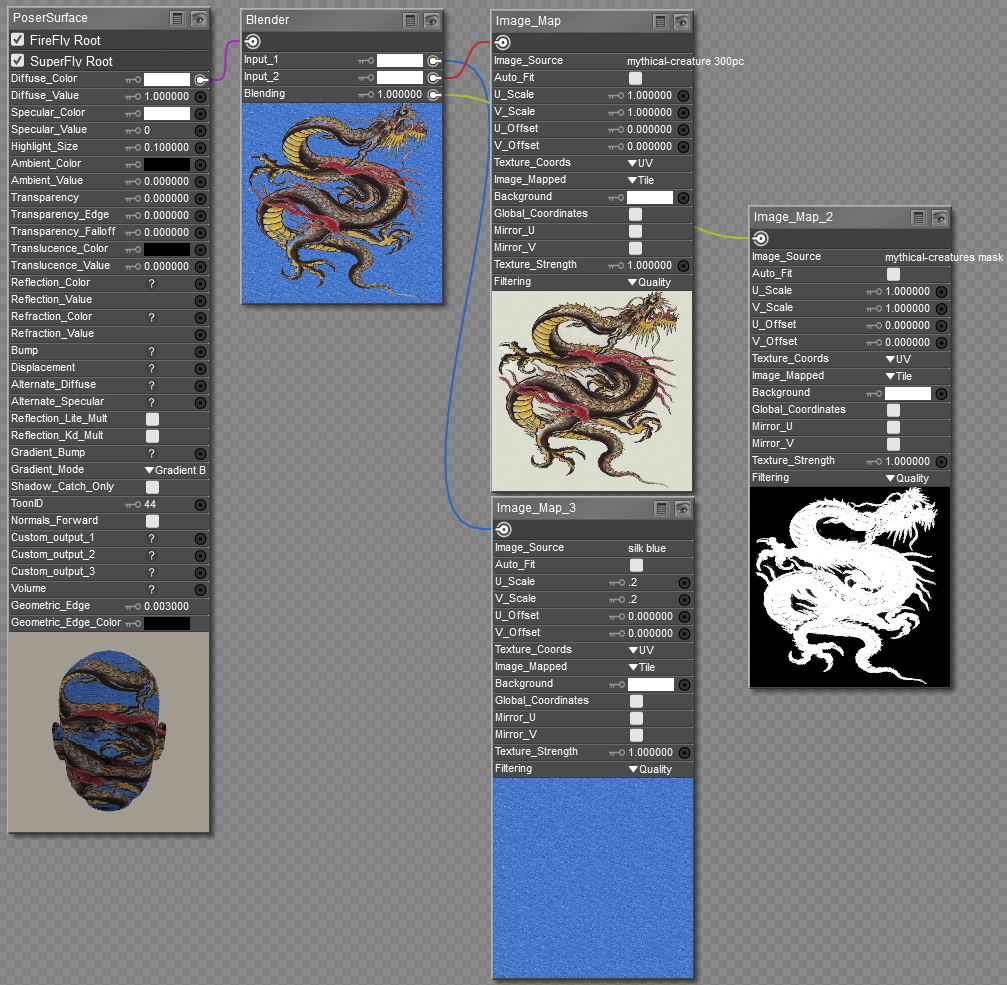Uncheck the FireFly Root checkbox
The width and height of the screenshot is (1007, 985).
pyautogui.click(x=18, y=40)
